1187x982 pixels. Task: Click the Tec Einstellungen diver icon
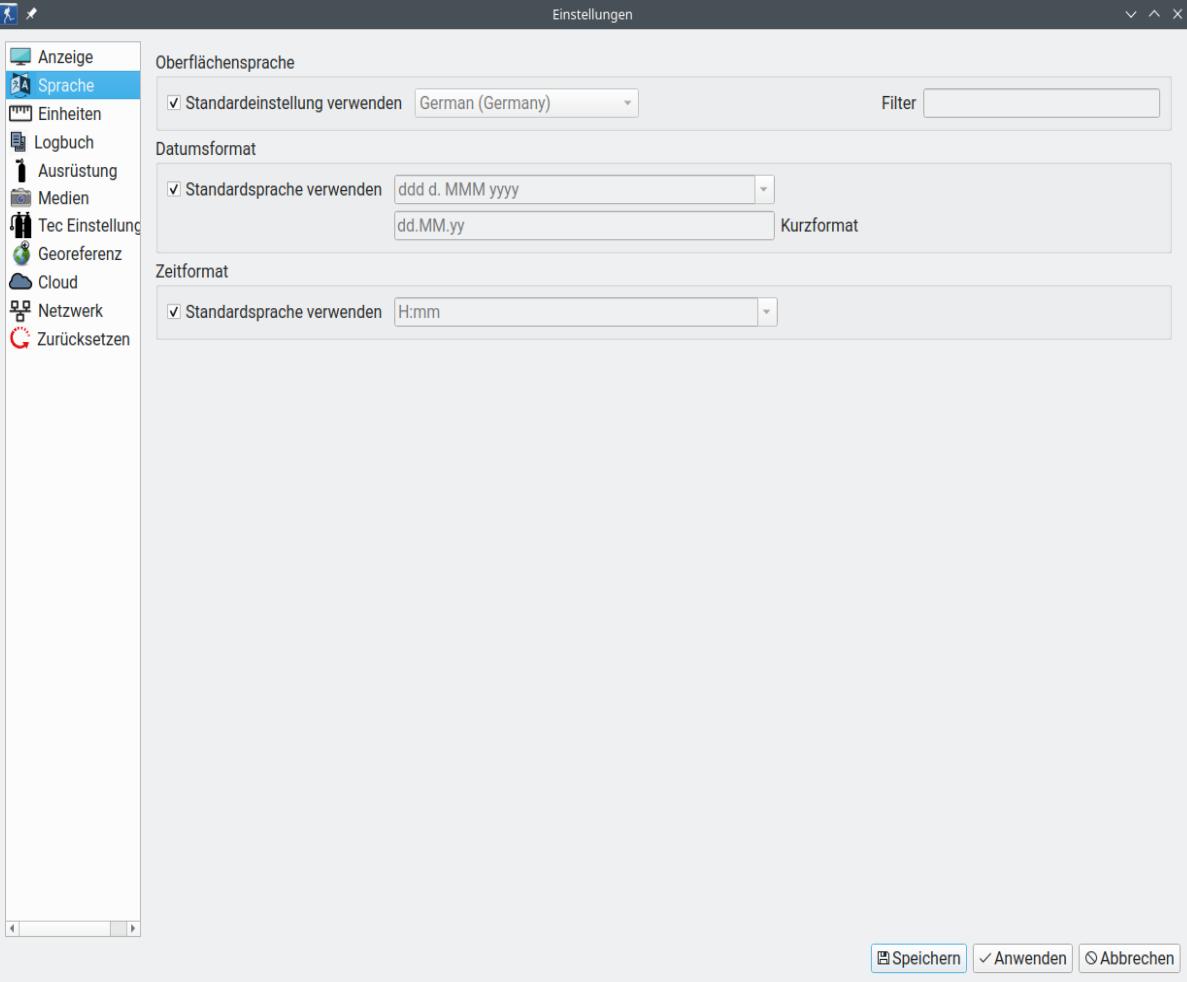pos(20,226)
